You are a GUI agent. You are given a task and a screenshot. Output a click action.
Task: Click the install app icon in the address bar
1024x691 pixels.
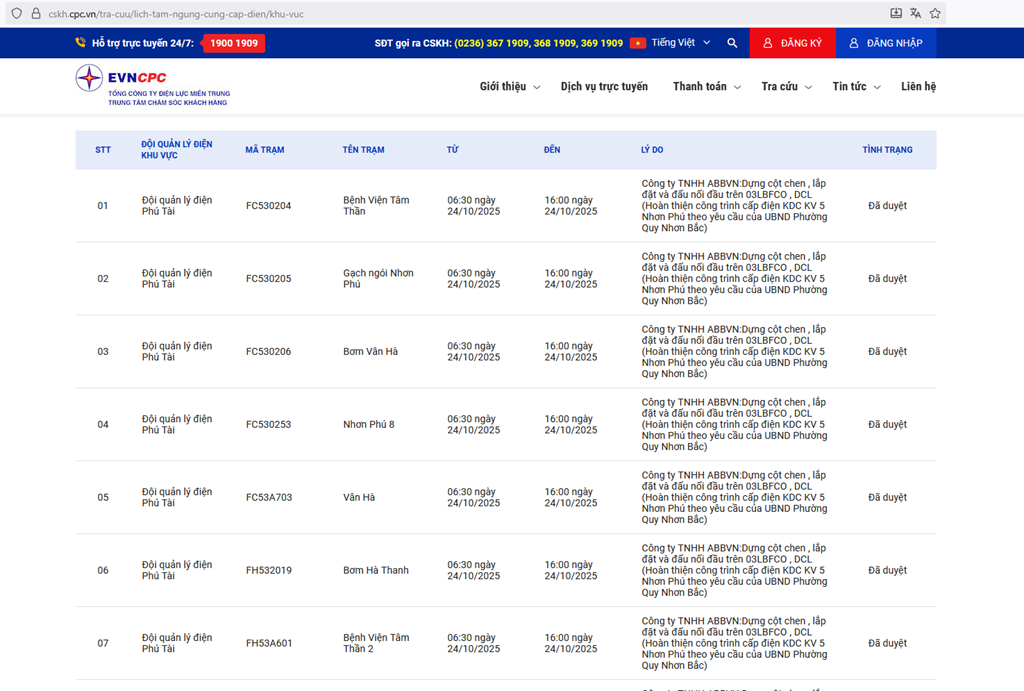[896, 14]
